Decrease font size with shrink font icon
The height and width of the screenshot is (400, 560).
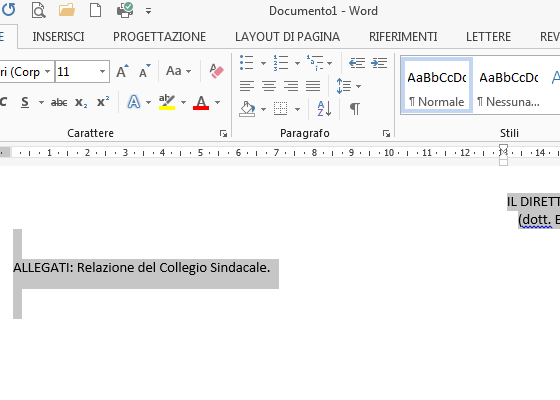(145, 71)
